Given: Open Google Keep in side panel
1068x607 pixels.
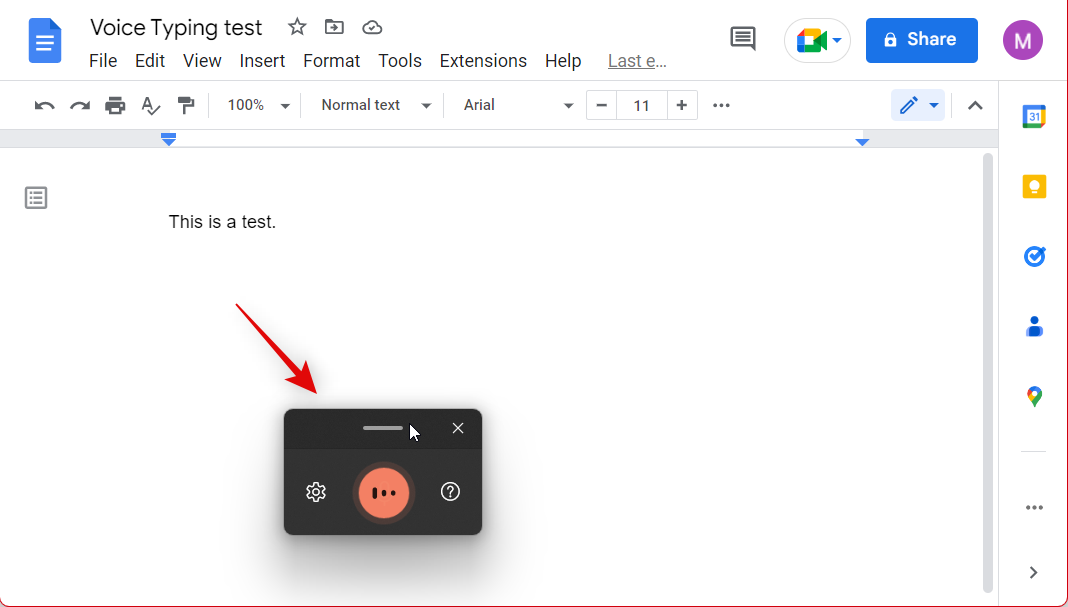Looking at the screenshot, I should coord(1034,187).
